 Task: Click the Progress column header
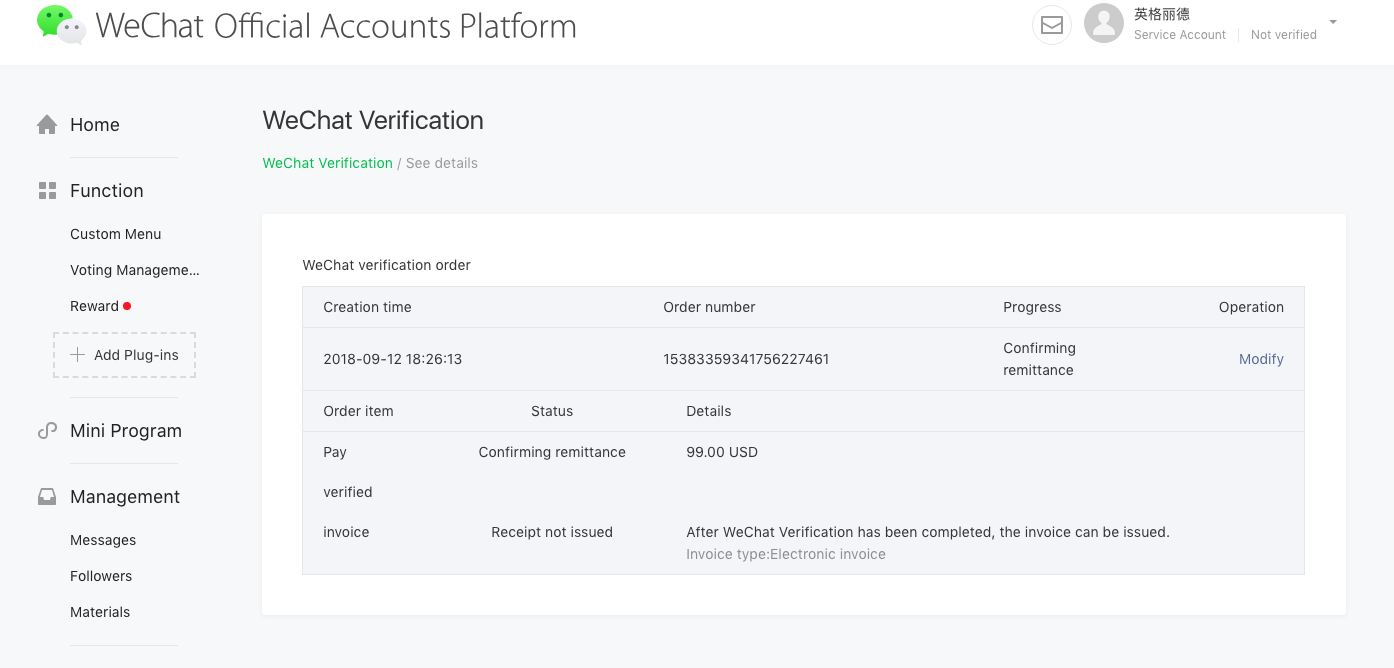click(x=1032, y=307)
